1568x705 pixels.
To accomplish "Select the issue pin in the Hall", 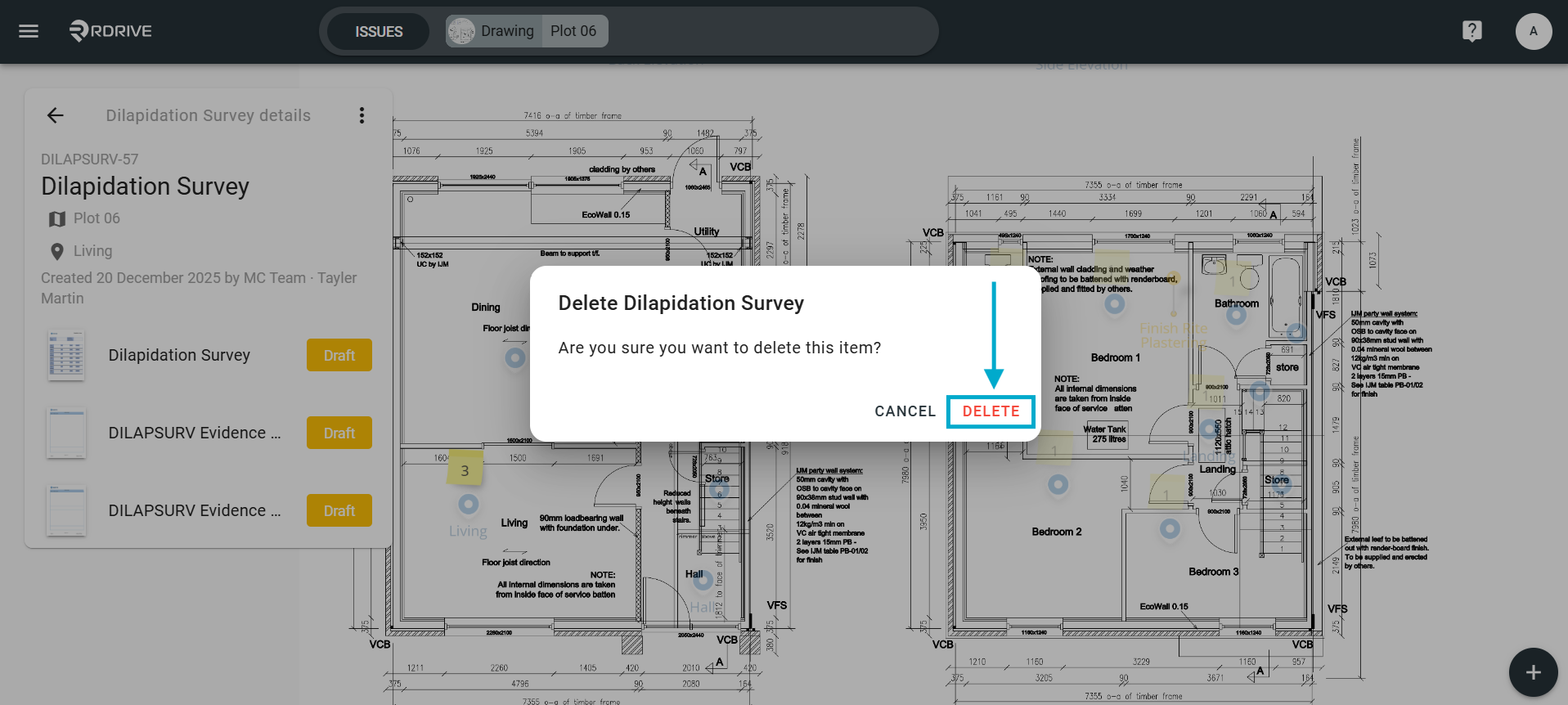I will click(x=703, y=581).
